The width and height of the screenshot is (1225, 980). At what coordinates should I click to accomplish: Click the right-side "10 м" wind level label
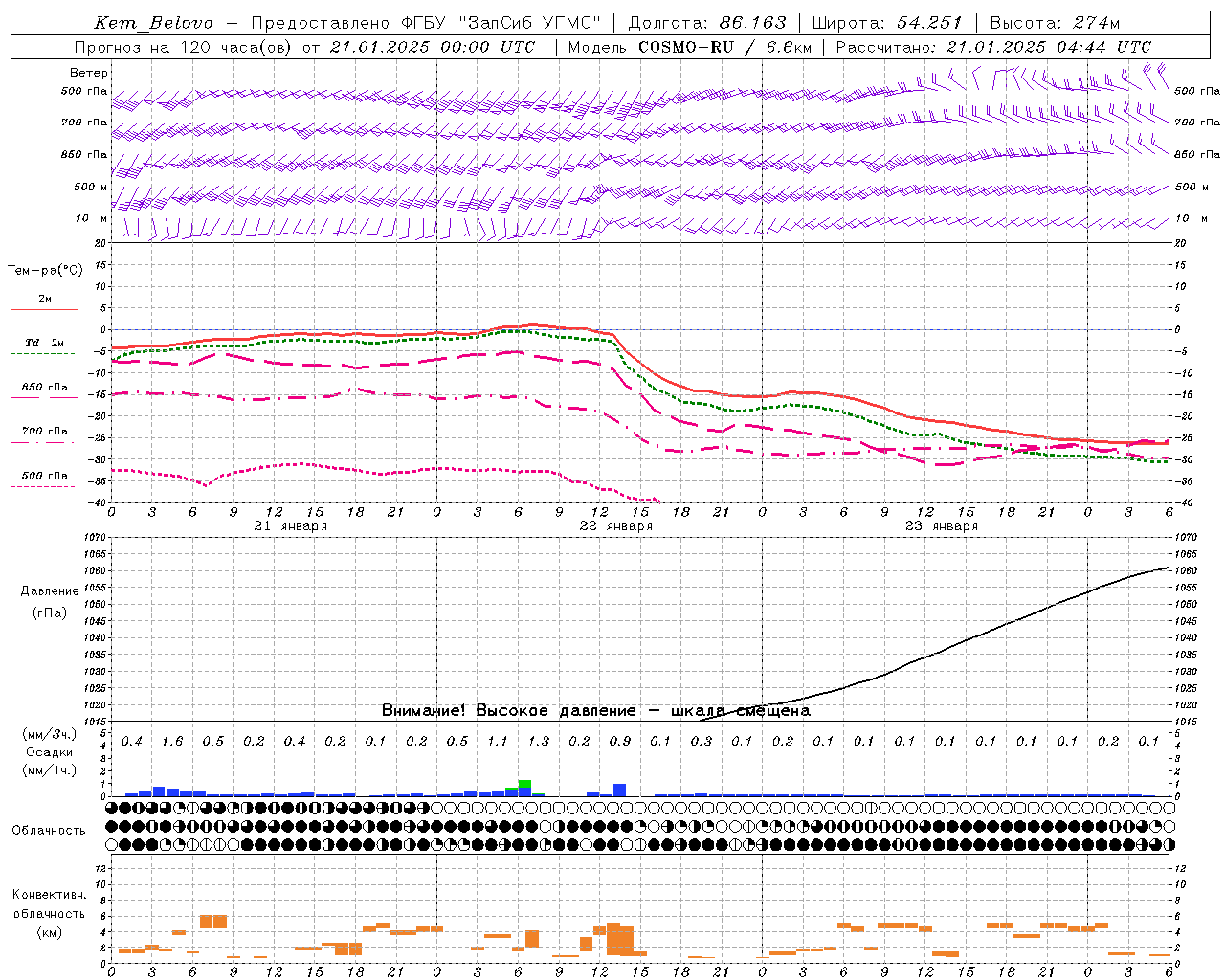pos(1191,218)
